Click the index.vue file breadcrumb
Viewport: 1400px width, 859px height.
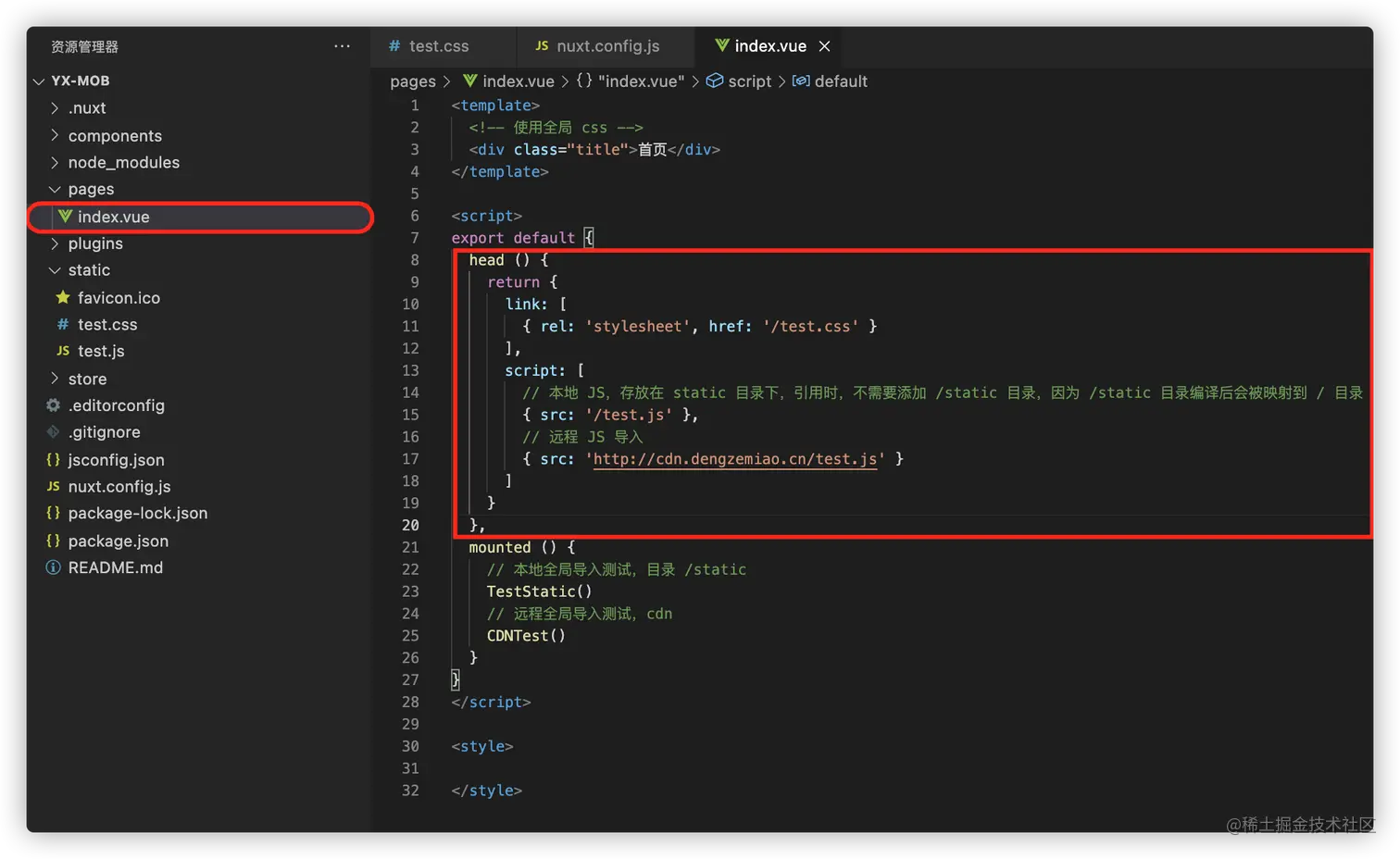tap(519, 81)
